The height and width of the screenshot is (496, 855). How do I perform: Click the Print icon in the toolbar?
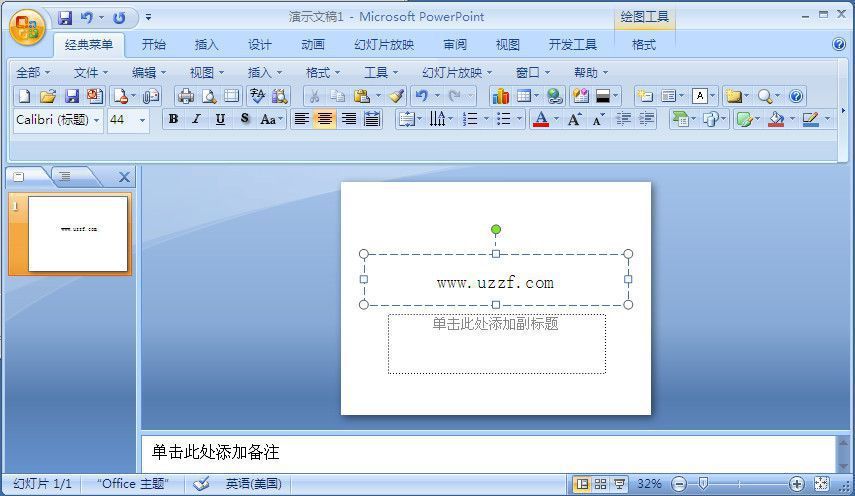pyautogui.click(x=186, y=96)
